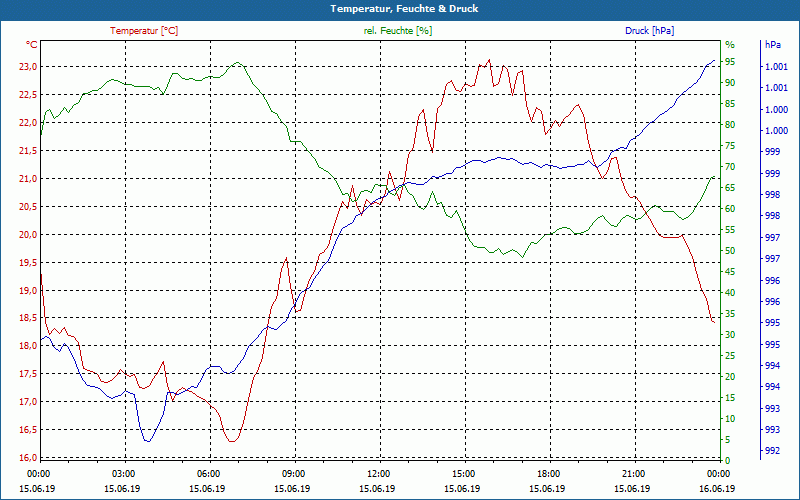This screenshot has height=500, width=800.
Task: Click the '20,0' temperature tick label
Action: pyautogui.click(x=28, y=235)
